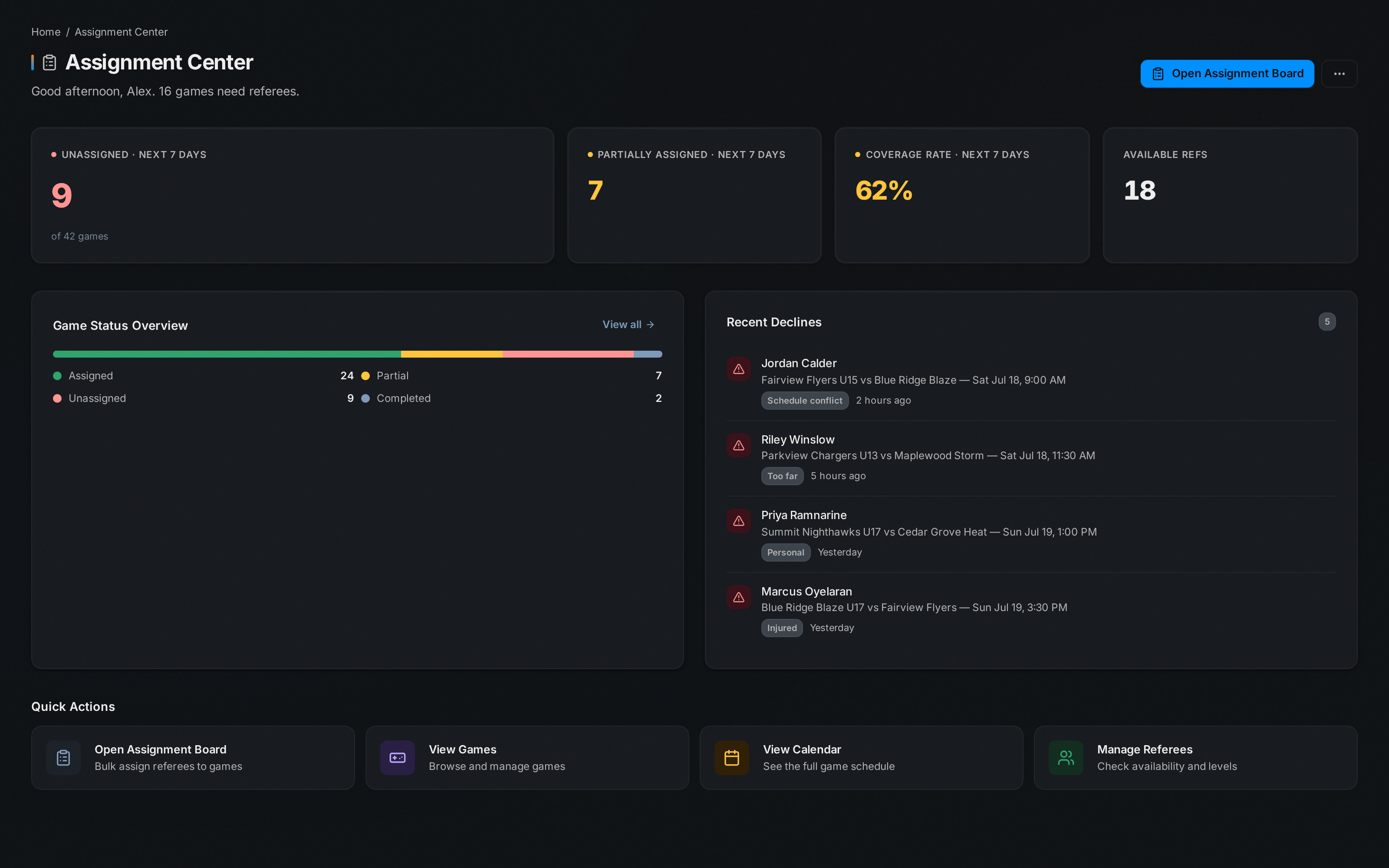Click the Unassigned legend label
This screenshot has width=1389, height=868.
[97, 398]
